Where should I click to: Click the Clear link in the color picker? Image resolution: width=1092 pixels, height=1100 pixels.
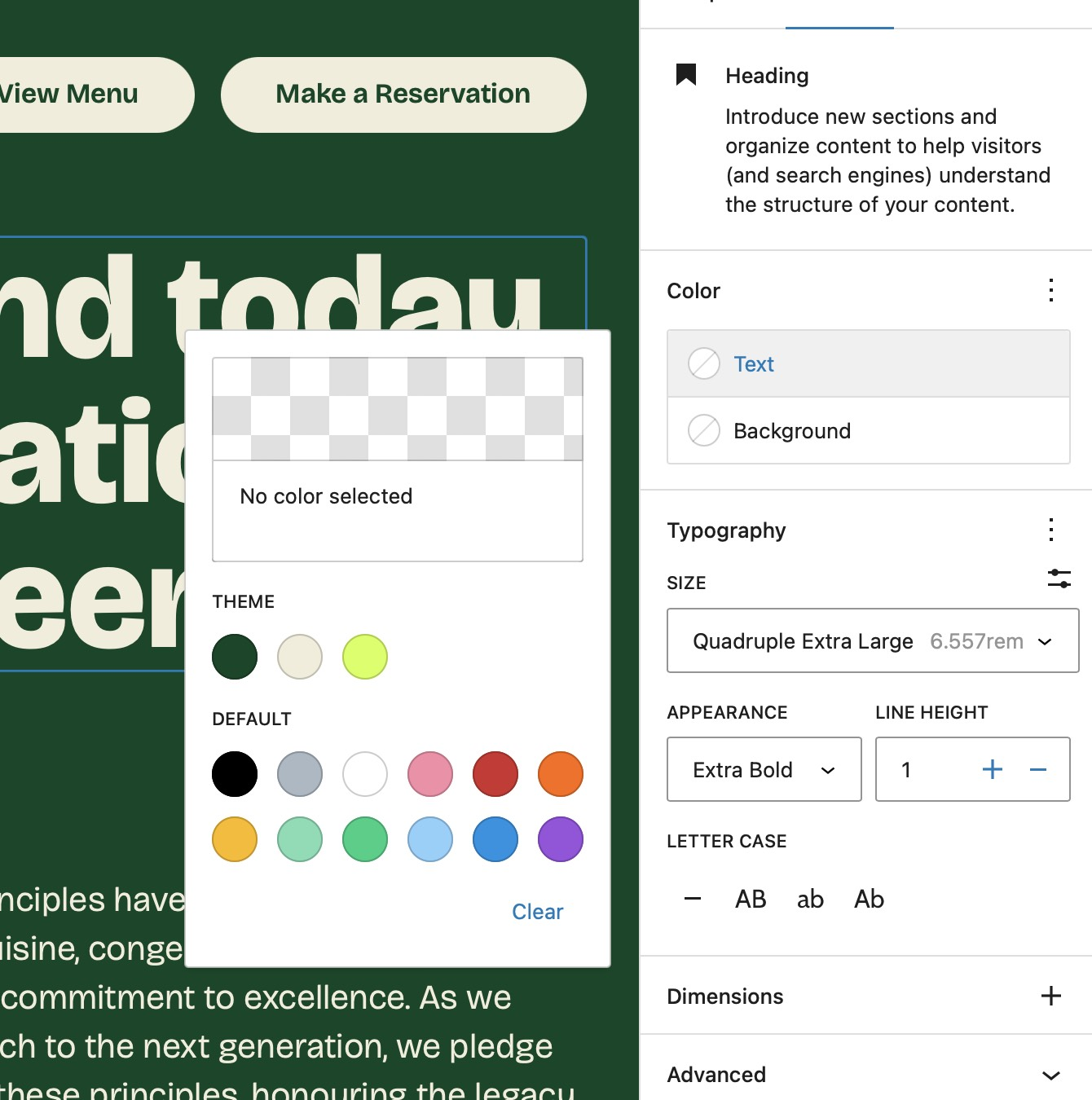click(x=537, y=911)
